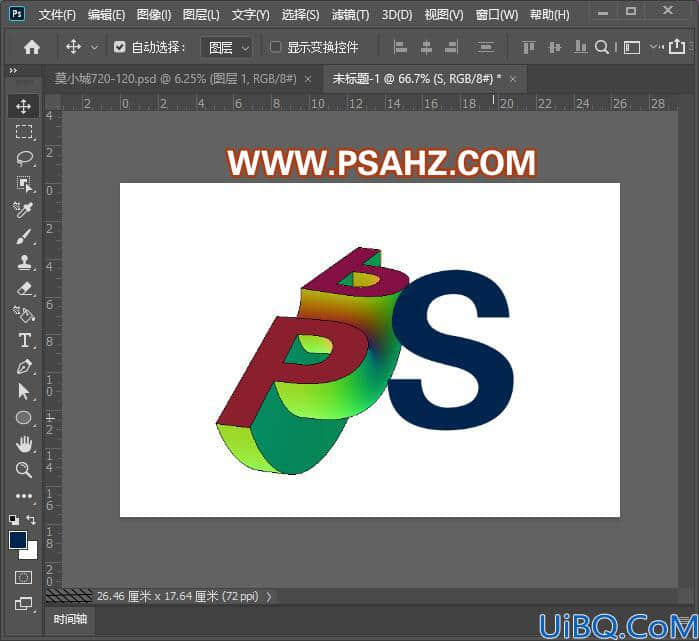Expand the collapsed toolbox double arrow
The height and width of the screenshot is (641, 699).
tap(13, 70)
